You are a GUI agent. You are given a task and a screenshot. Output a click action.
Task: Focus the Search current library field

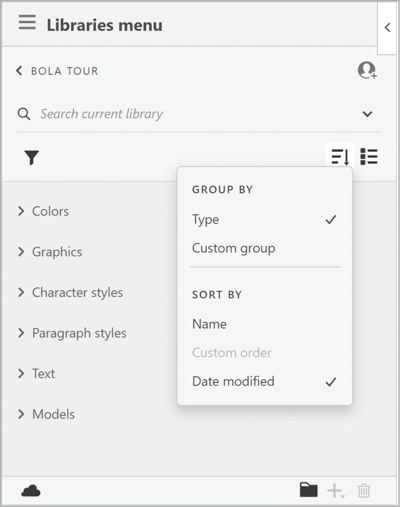coord(198,114)
